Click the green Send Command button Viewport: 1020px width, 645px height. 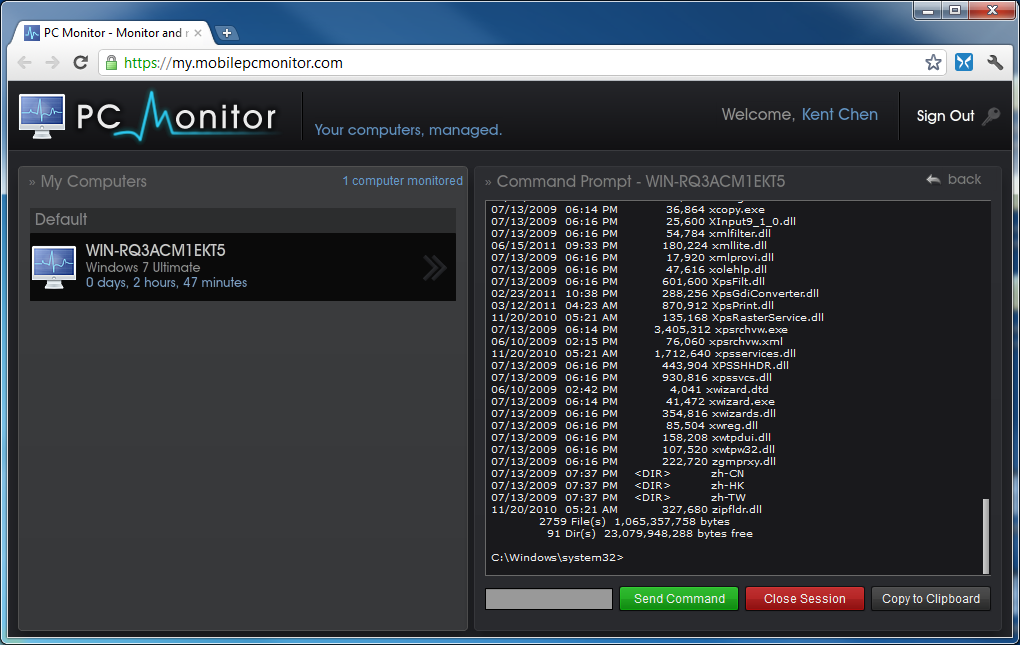tap(678, 599)
